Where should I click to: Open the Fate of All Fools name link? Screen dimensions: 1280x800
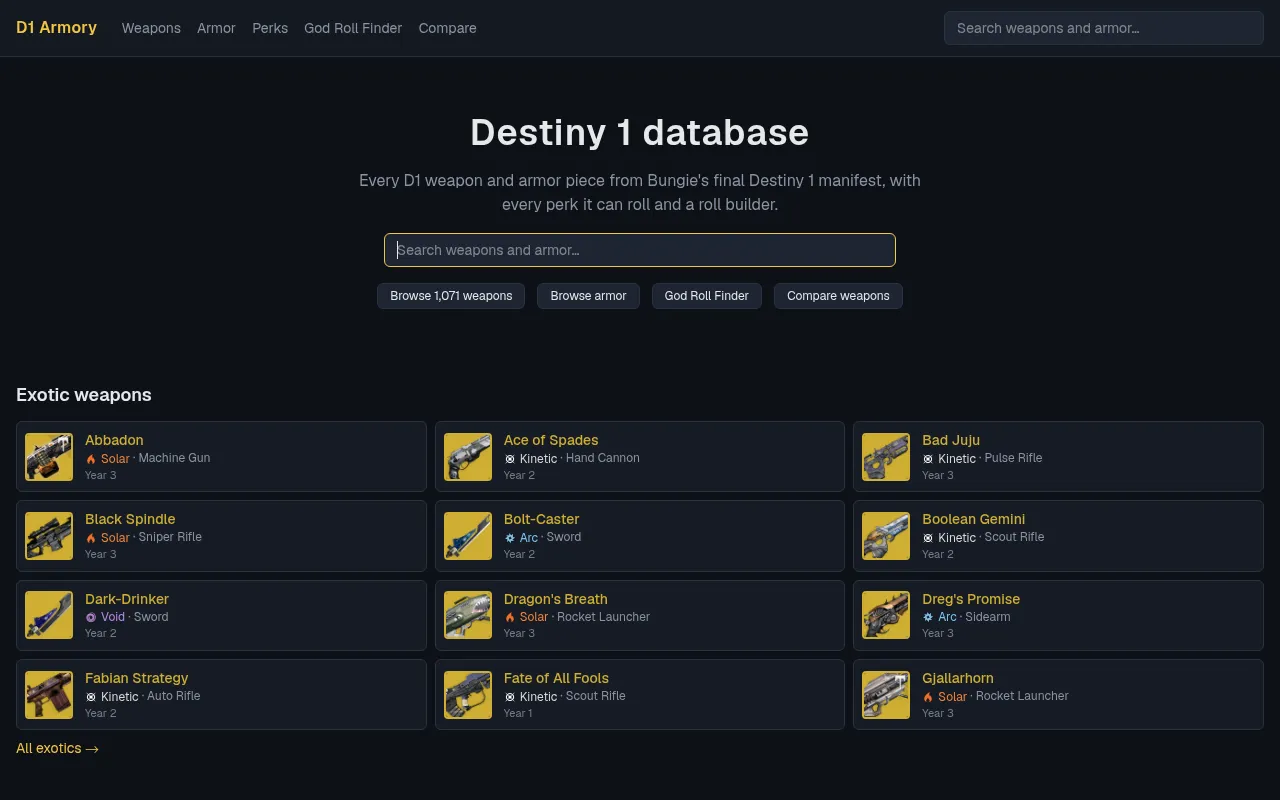pyautogui.click(x=556, y=678)
